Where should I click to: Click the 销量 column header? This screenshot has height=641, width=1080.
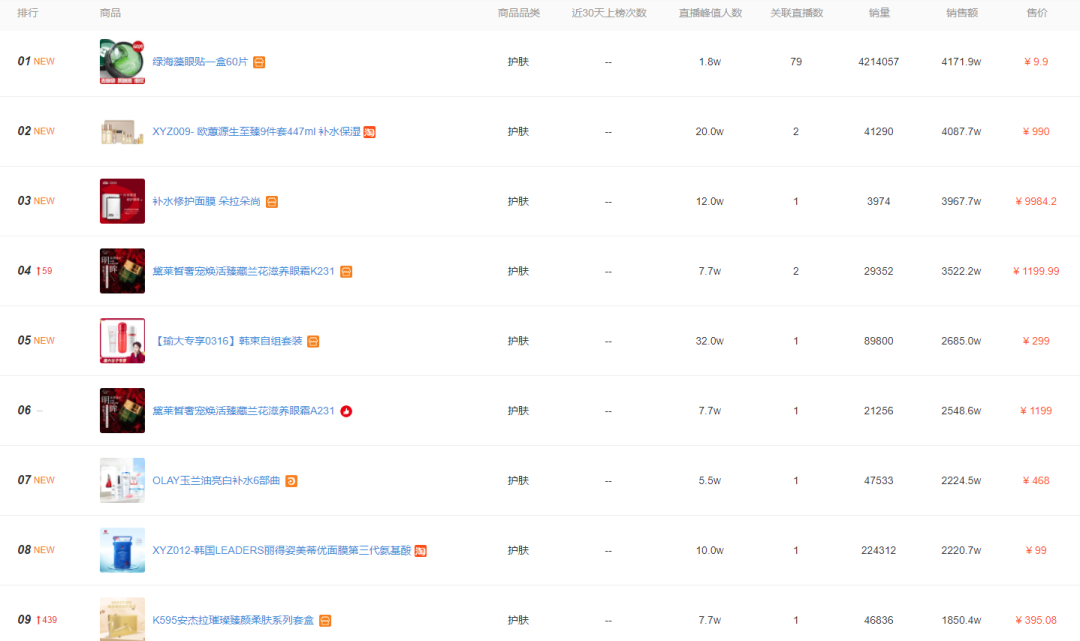click(879, 12)
